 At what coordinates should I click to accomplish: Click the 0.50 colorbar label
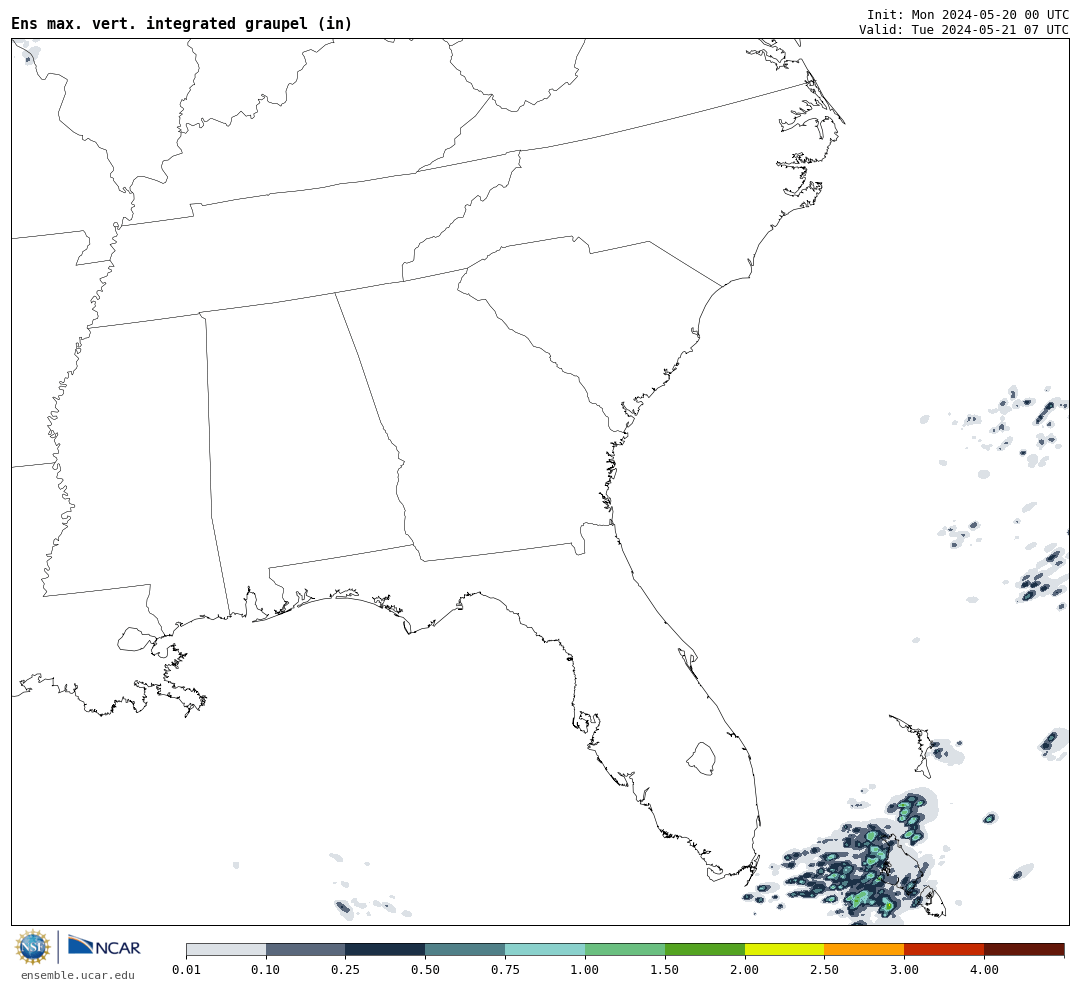[x=426, y=970]
